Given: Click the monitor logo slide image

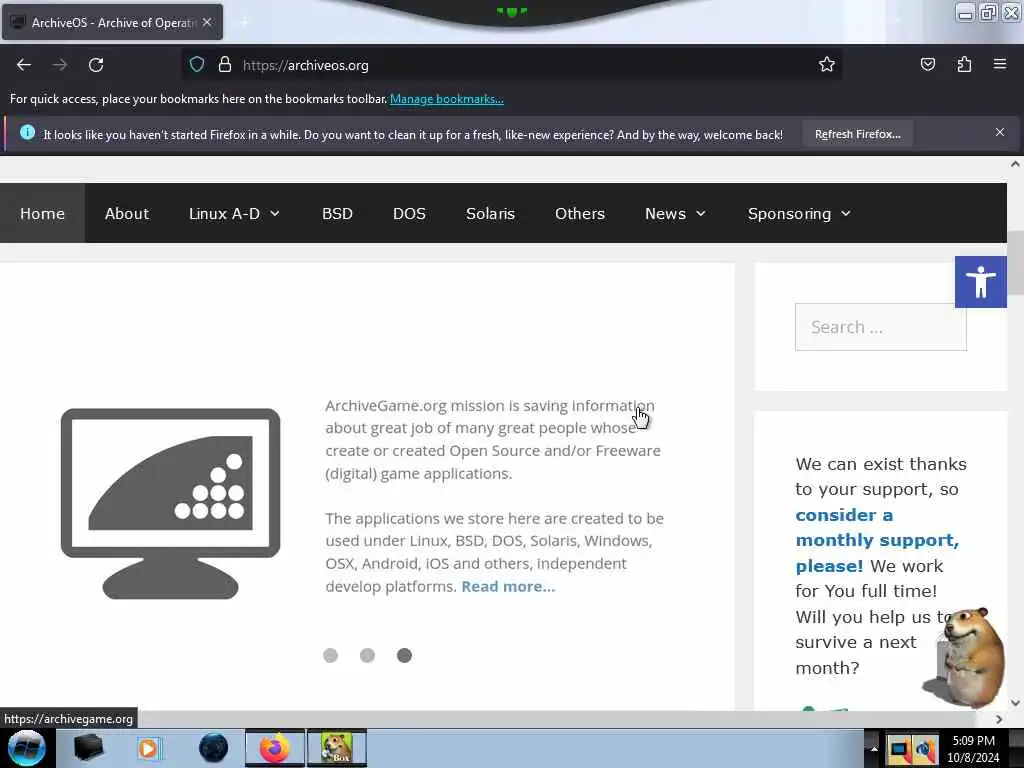Looking at the screenshot, I should coord(170,503).
